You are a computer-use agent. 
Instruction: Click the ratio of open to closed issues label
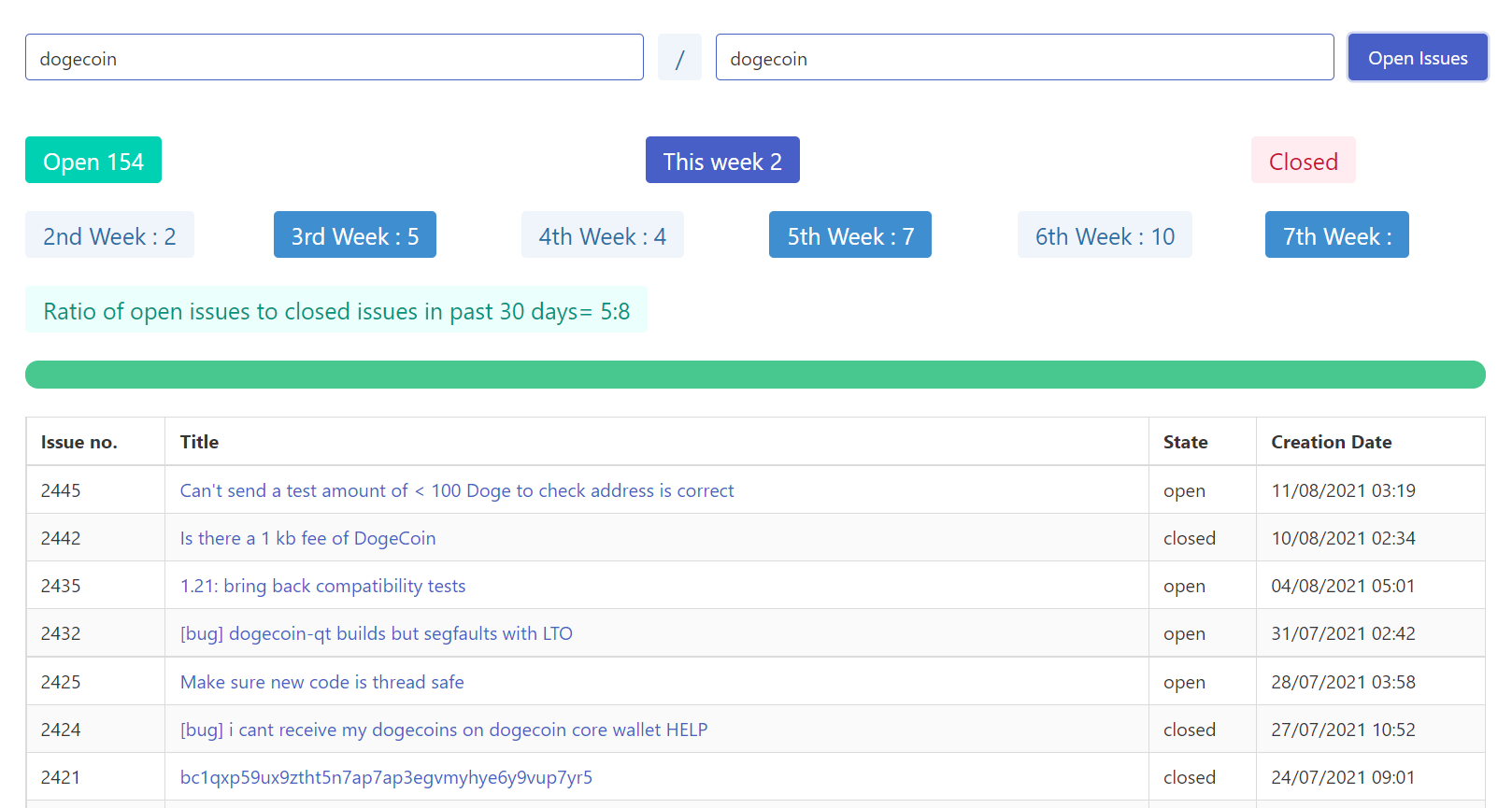(x=336, y=309)
